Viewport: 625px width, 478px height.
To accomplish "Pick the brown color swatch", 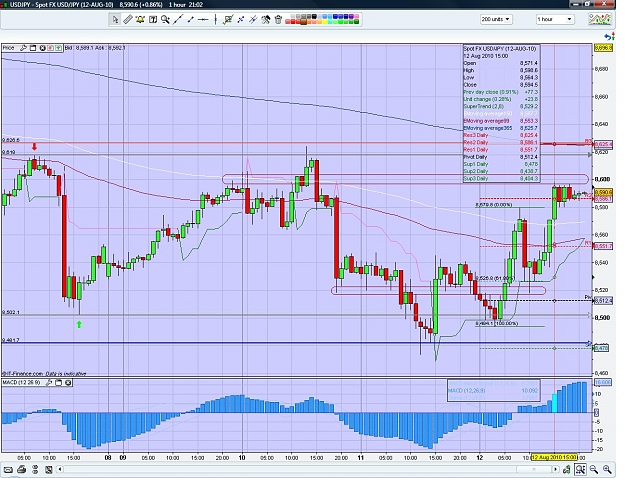I will (304, 22).
